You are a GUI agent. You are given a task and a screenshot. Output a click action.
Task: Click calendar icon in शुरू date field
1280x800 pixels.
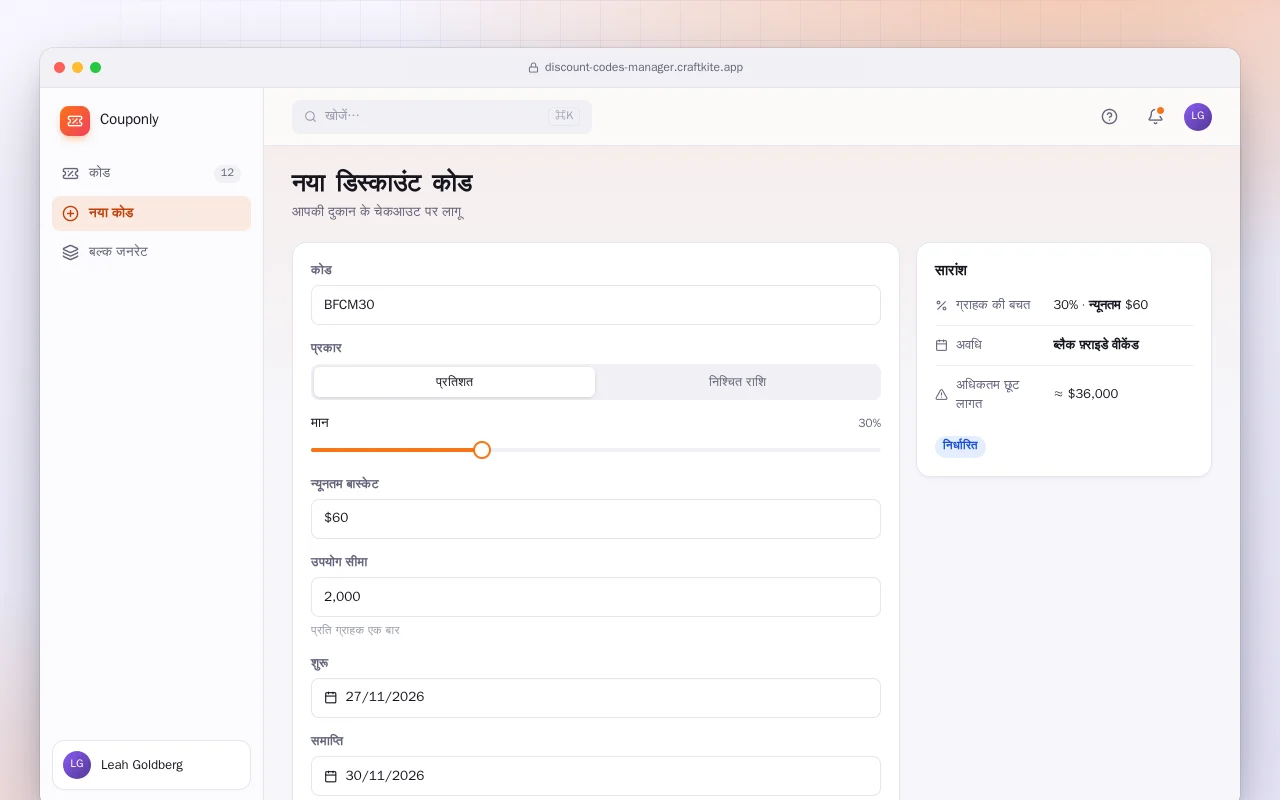(x=331, y=697)
